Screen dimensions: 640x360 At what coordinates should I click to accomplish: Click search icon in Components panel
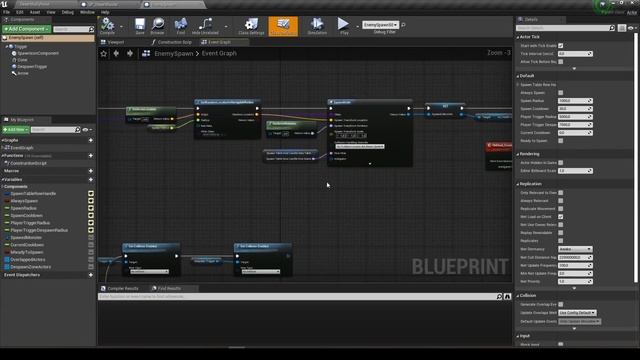pyautogui.click(x=91, y=29)
